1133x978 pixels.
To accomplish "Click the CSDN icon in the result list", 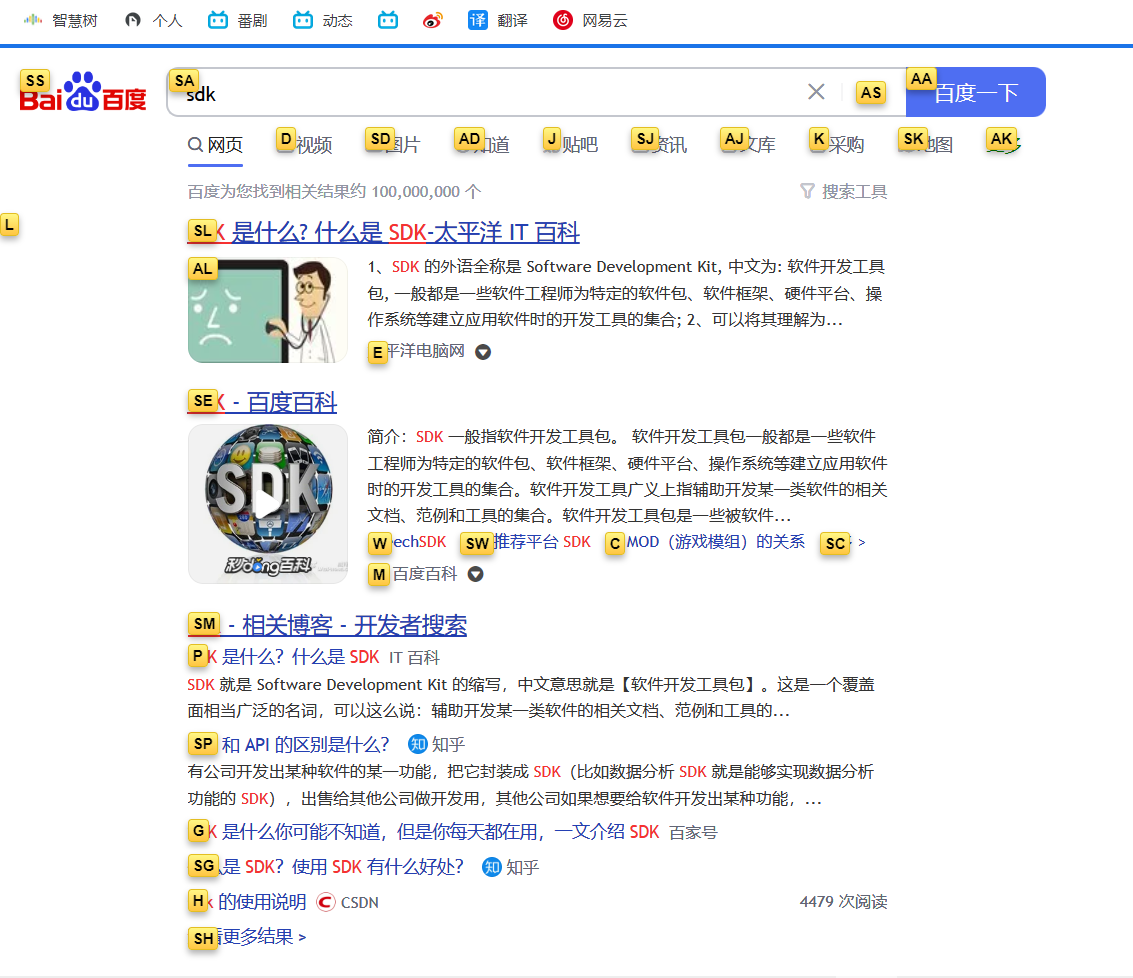I will tap(325, 901).
